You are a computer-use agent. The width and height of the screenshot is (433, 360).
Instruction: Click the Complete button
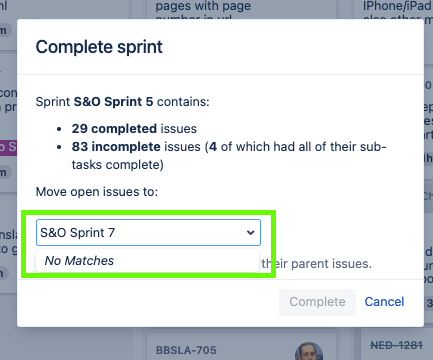[317, 302]
